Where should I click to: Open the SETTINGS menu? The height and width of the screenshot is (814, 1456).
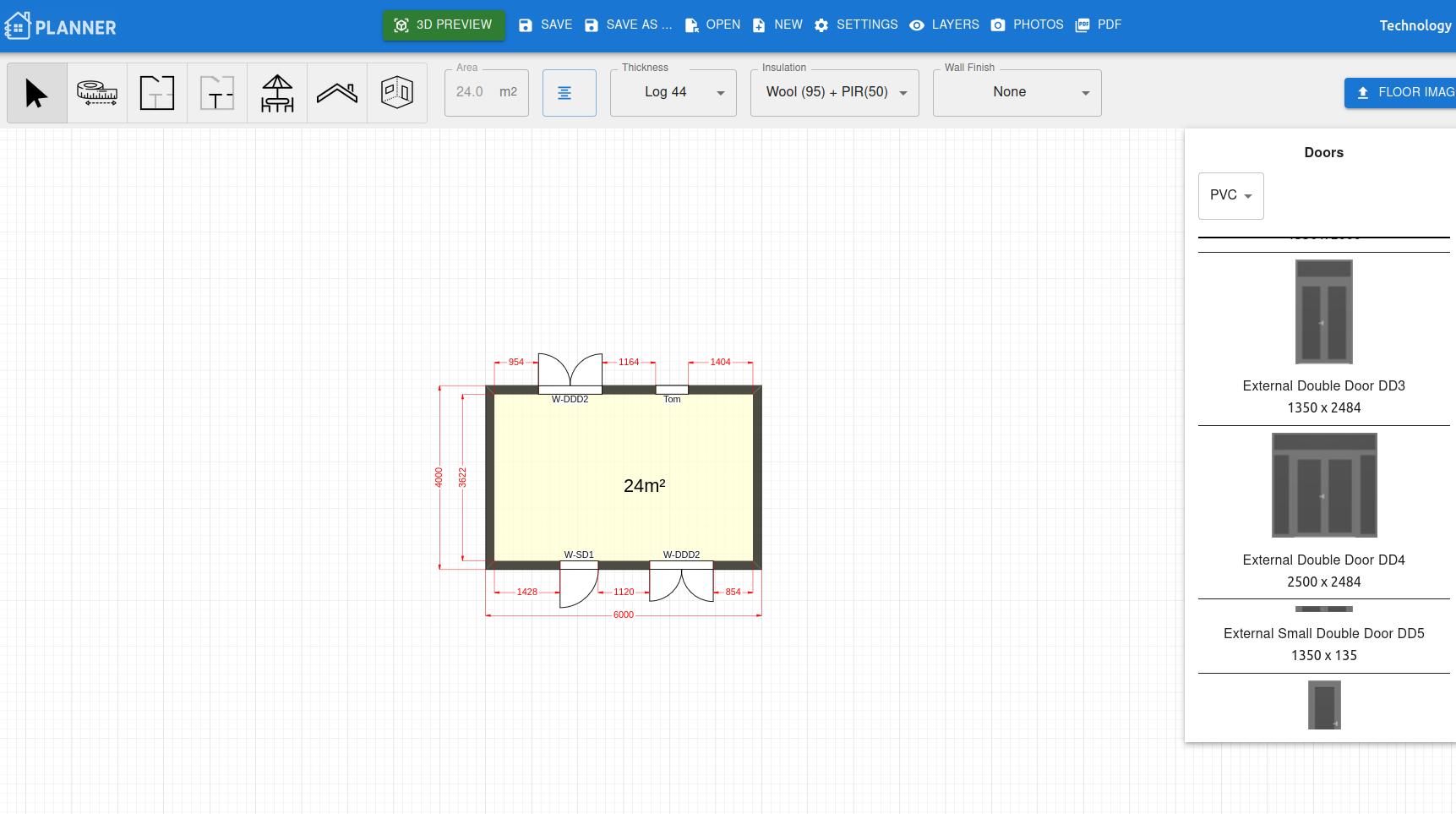pyautogui.click(x=856, y=25)
